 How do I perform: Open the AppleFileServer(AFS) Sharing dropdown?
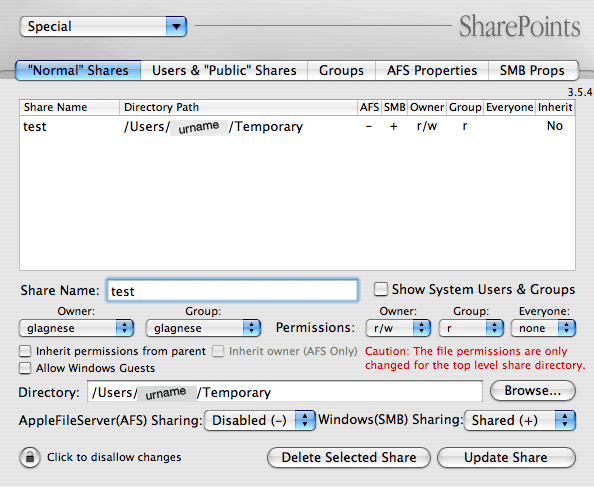click(x=259, y=420)
